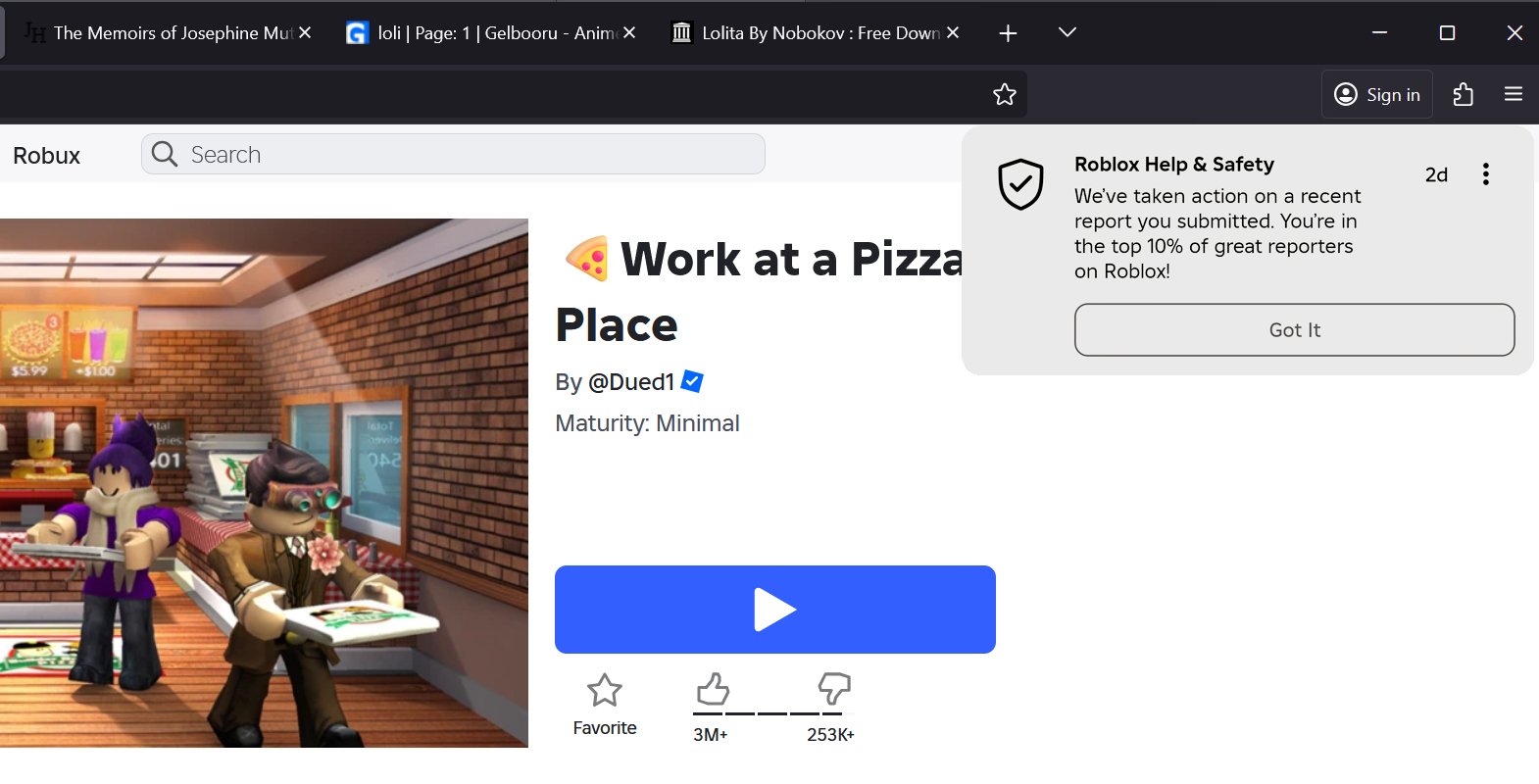Open the Work at a Pizza Place thumbnail
The height and width of the screenshot is (784, 1539).
264,483
